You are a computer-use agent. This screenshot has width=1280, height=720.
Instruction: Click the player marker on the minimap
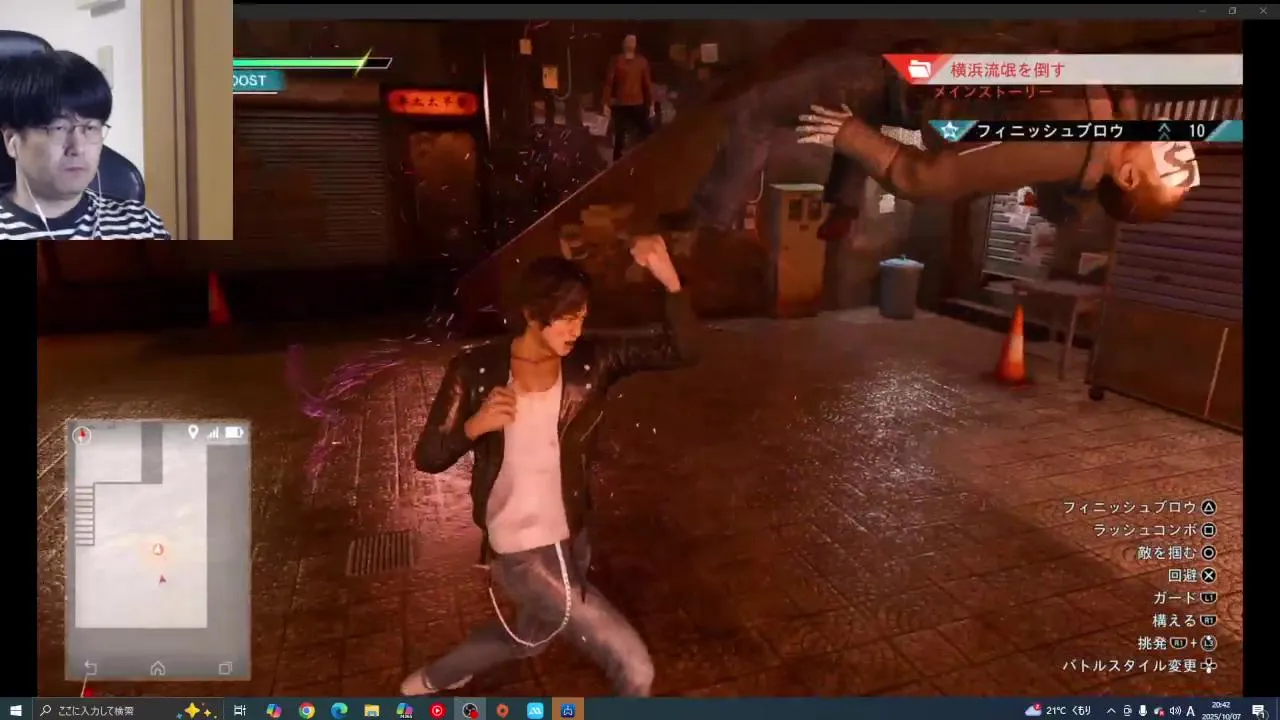(x=158, y=550)
